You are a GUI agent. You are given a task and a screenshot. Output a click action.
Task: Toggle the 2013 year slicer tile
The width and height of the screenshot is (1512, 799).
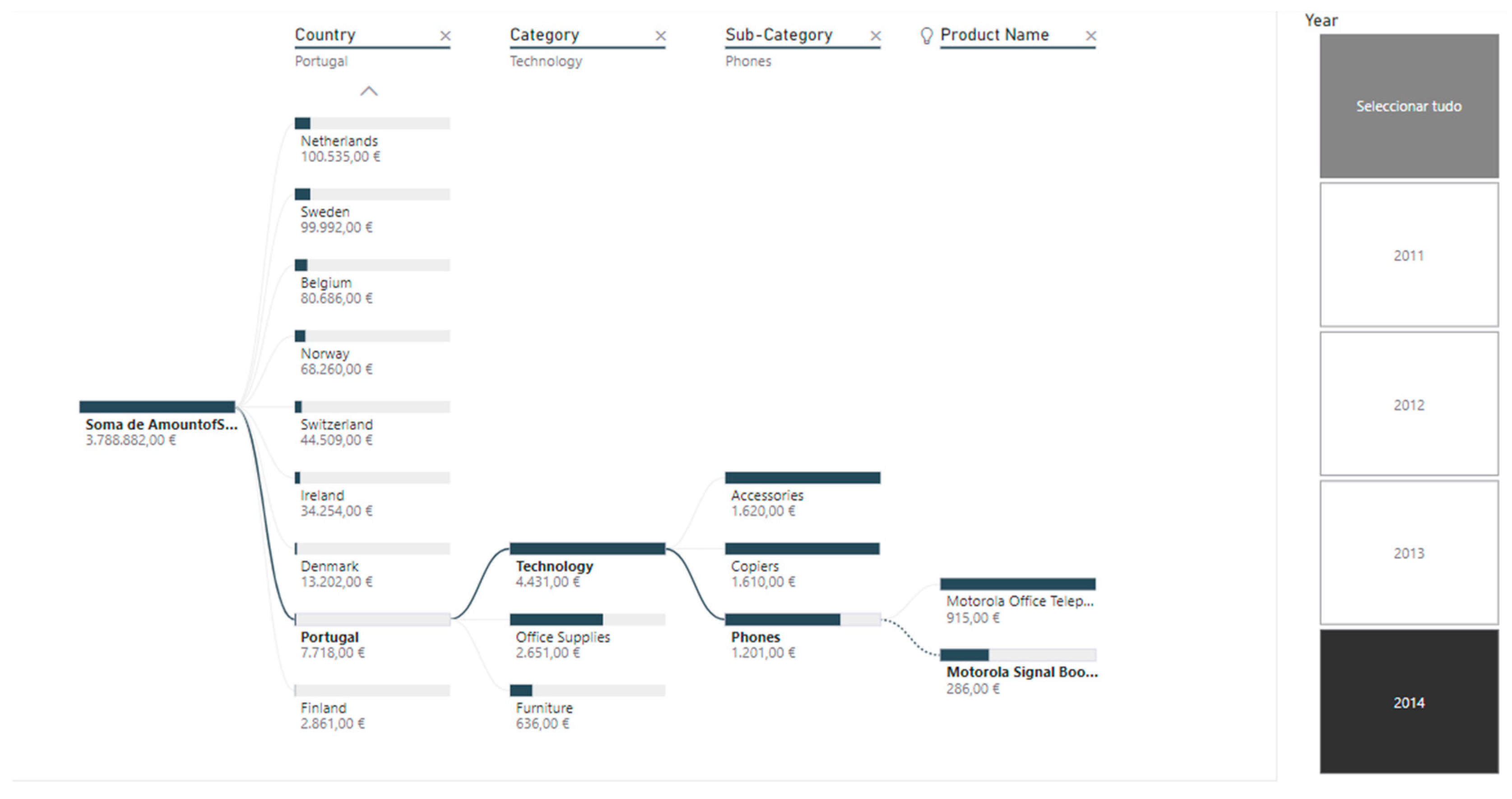[1409, 553]
